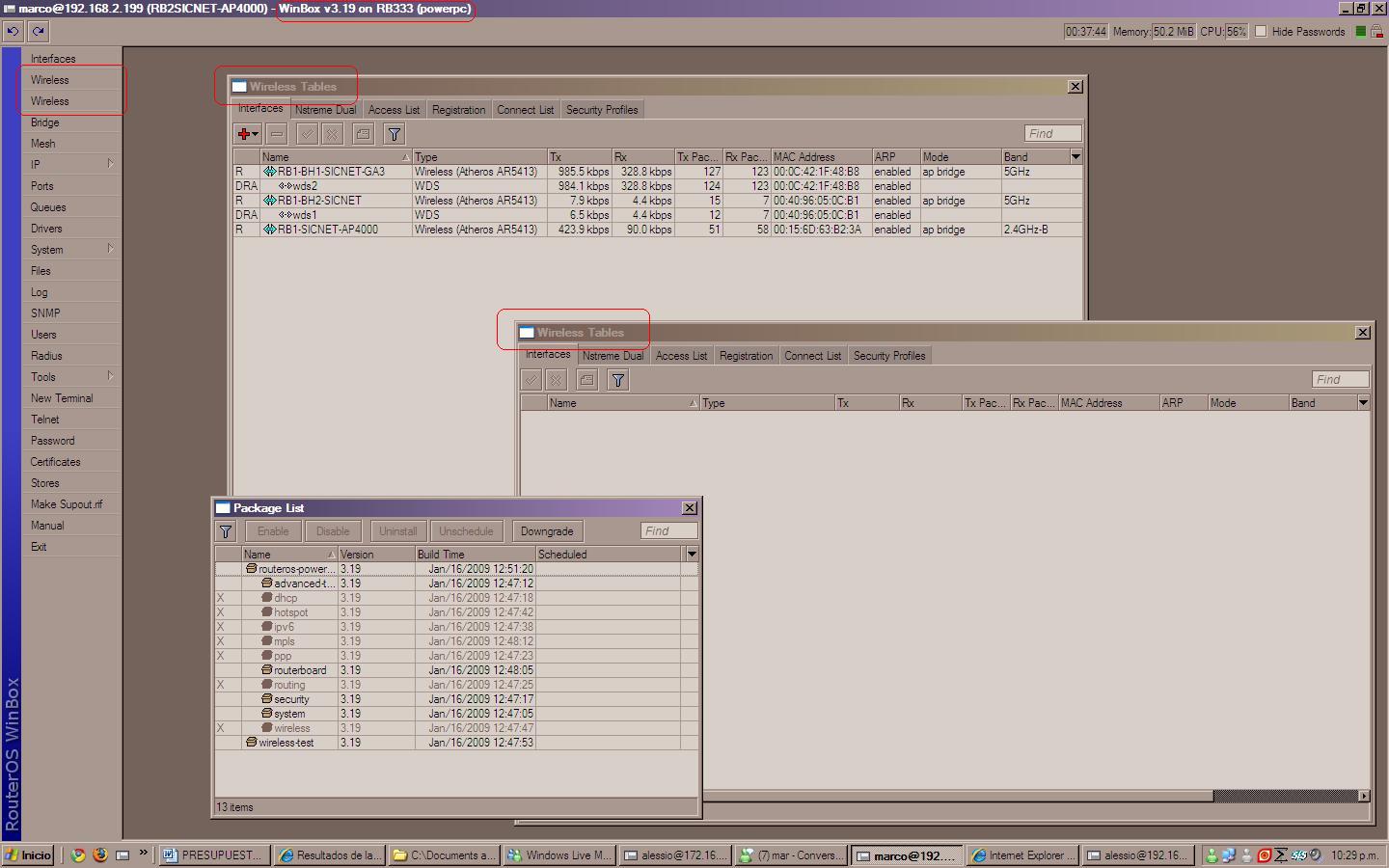Click the connection status green indicator in WinBox
The width and height of the screenshot is (1389, 868).
(x=1361, y=31)
